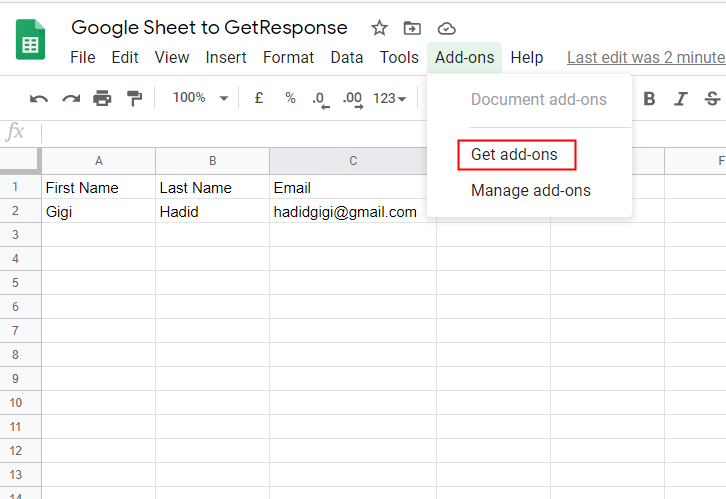Star the document
This screenshot has width=726, height=499.
[x=379, y=28]
